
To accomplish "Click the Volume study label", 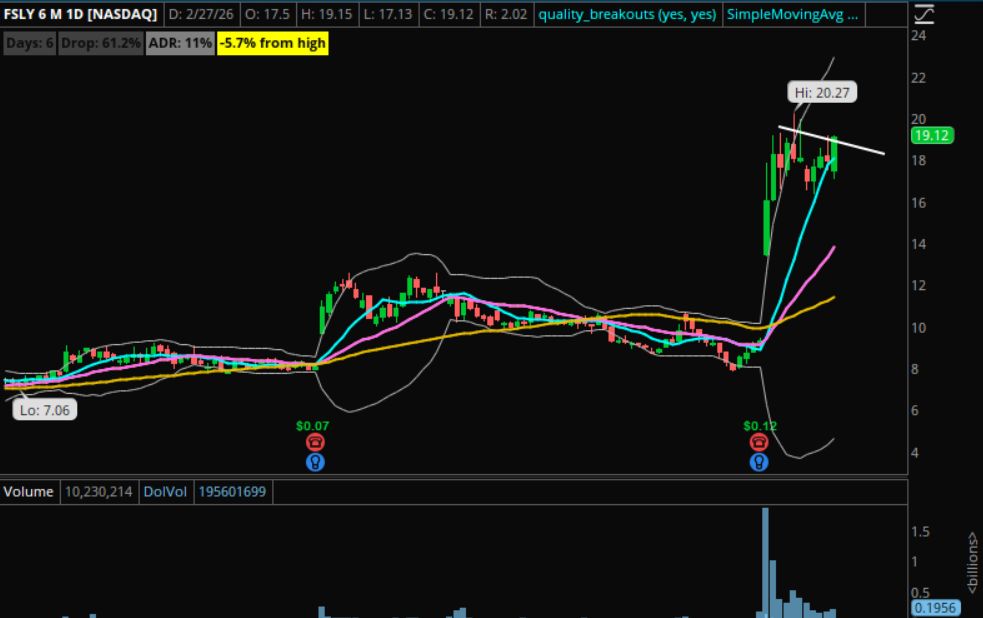I will coord(28,492).
